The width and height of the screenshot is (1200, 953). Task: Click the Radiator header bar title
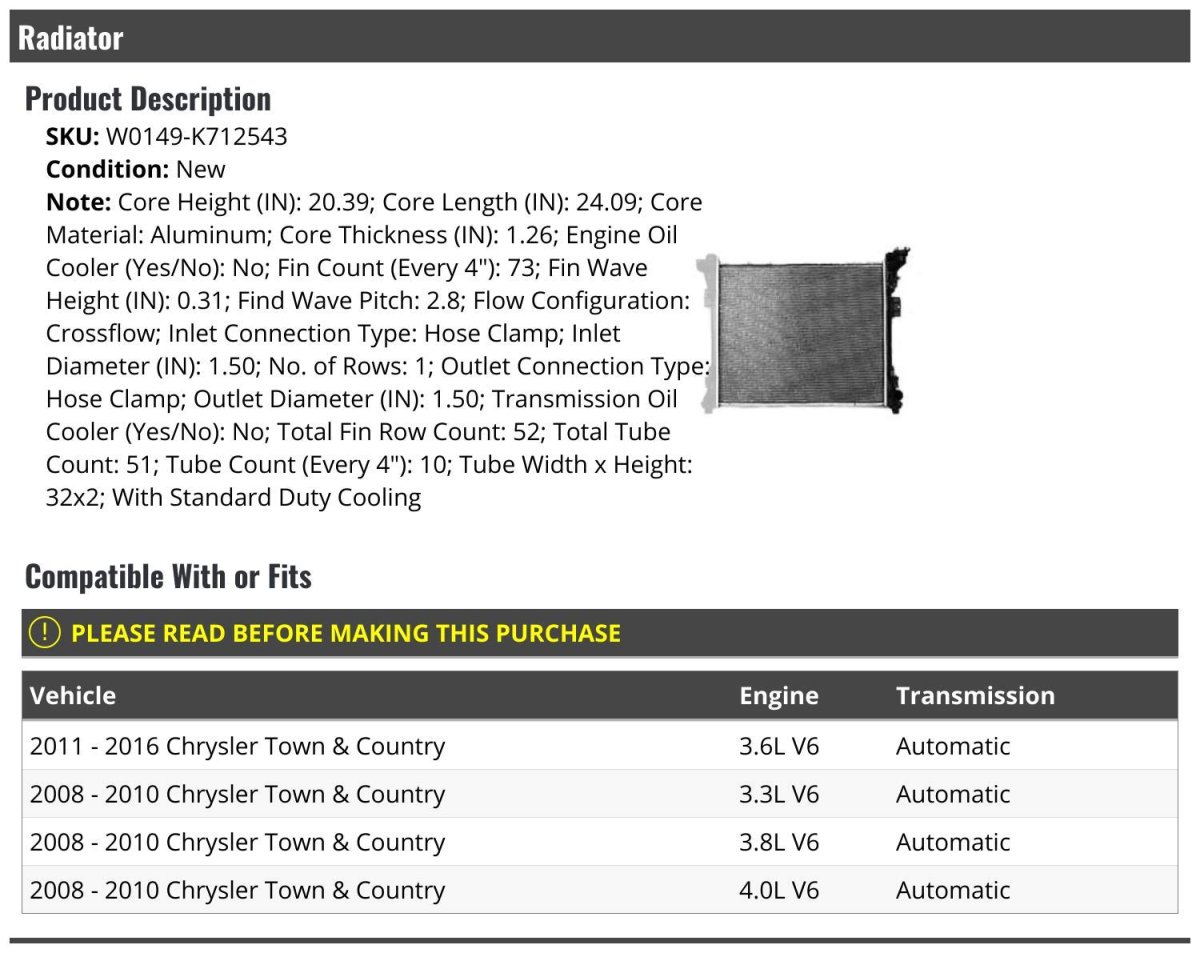pyautogui.click(x=71, y=38)
